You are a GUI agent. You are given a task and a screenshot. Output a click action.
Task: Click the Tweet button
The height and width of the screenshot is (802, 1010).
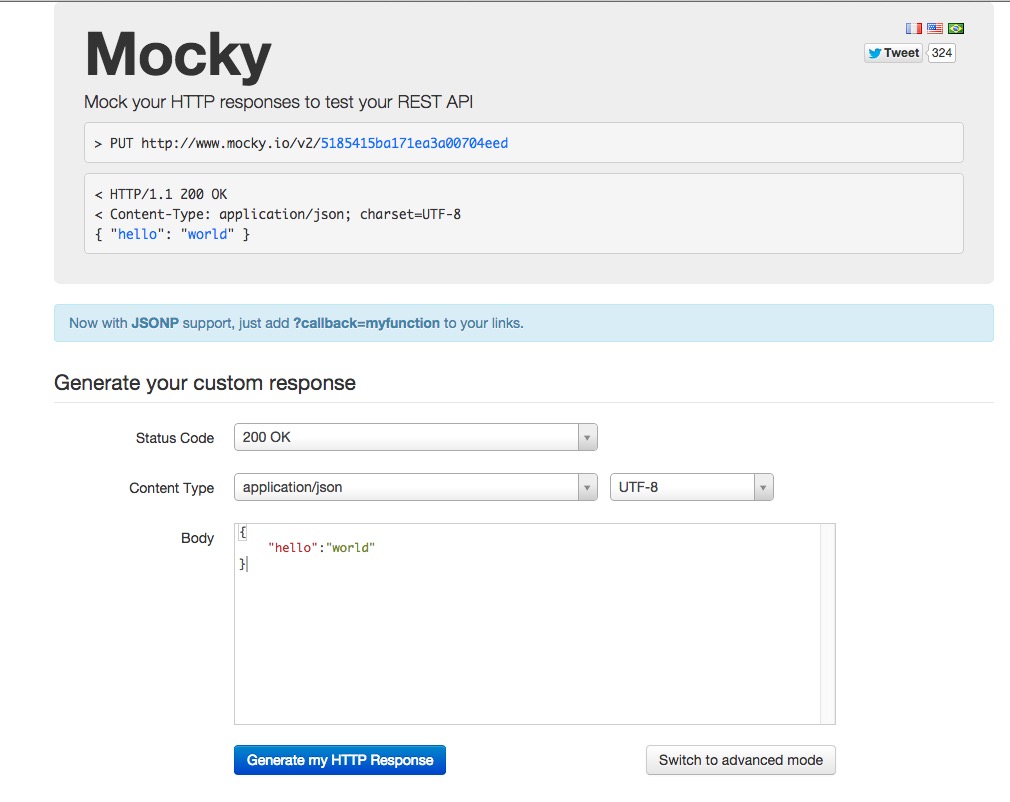[893, 53]
